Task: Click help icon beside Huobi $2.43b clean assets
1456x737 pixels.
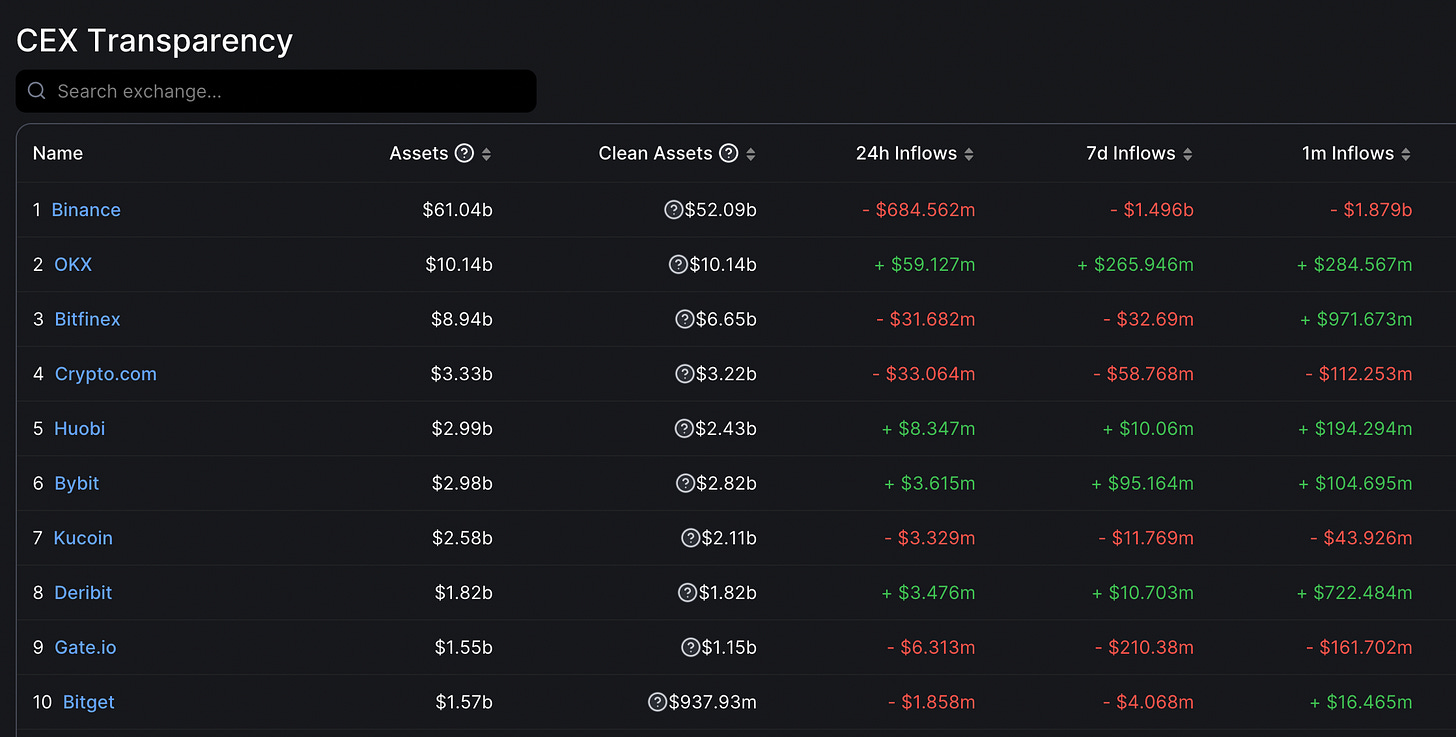Action: (684, 428)
